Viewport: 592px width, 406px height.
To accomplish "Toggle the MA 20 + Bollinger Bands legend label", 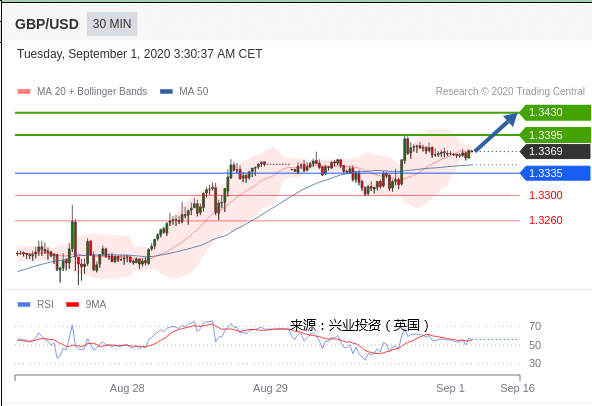I will pos(92,91).
